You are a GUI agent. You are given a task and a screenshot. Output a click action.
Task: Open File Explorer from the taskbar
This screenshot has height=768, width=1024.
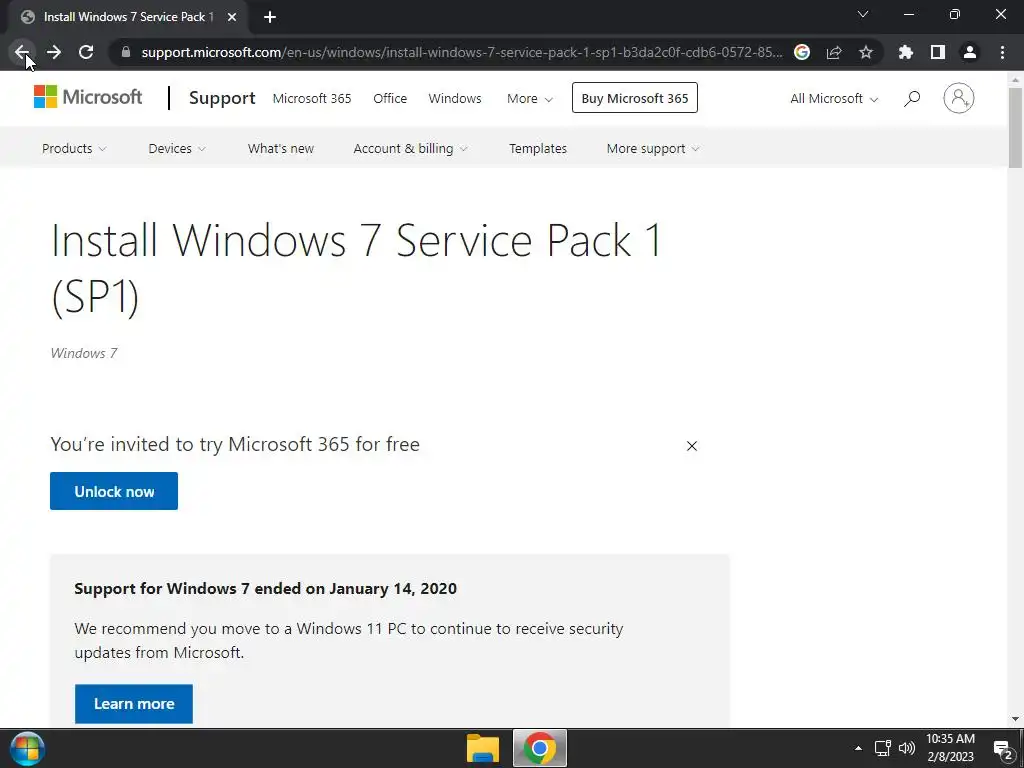point(483,748)
